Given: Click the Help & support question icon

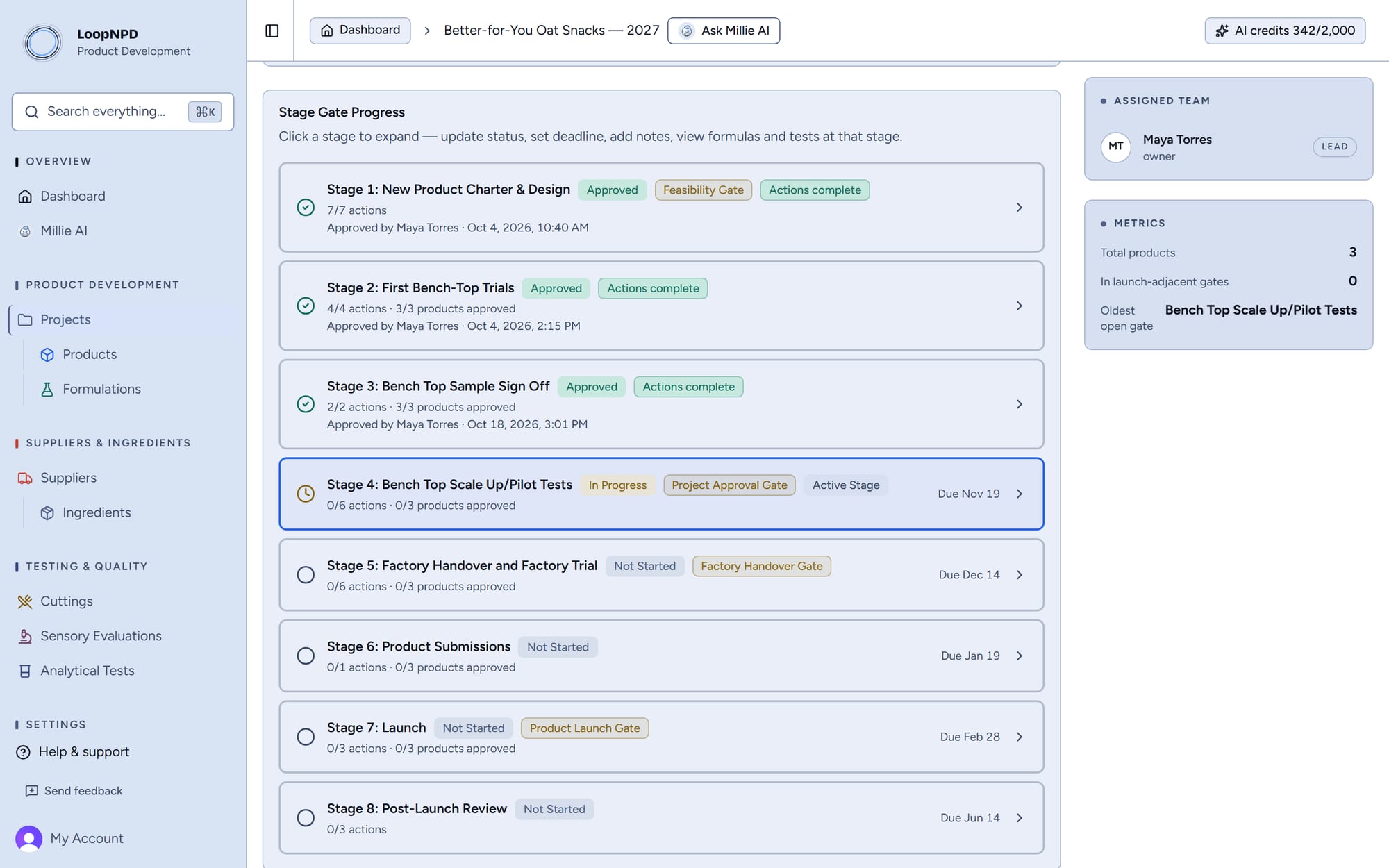Looking at the screenshot, I should click(23, 752).
